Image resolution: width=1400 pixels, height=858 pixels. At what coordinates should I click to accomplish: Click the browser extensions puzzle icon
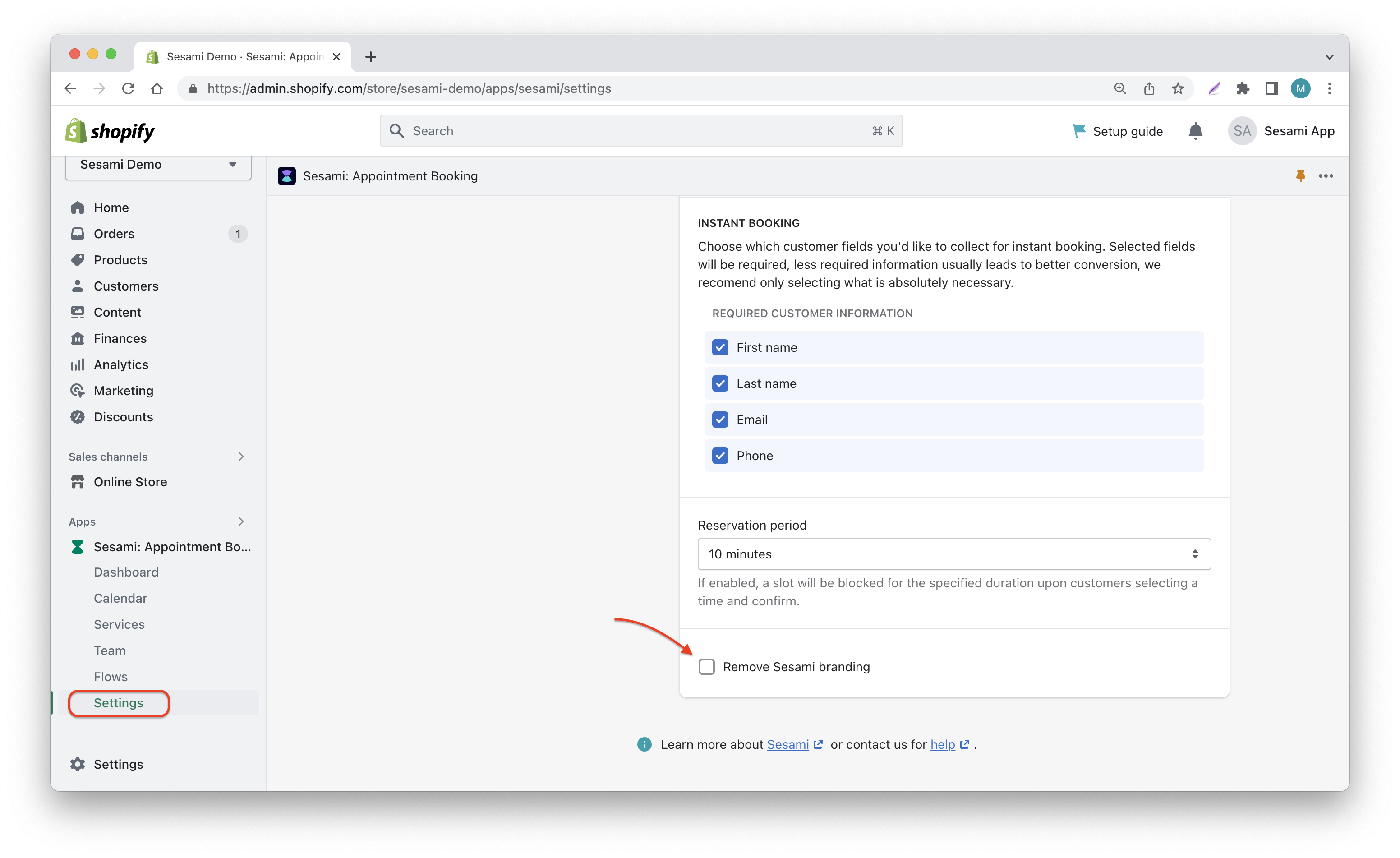tap(1243, 88)
